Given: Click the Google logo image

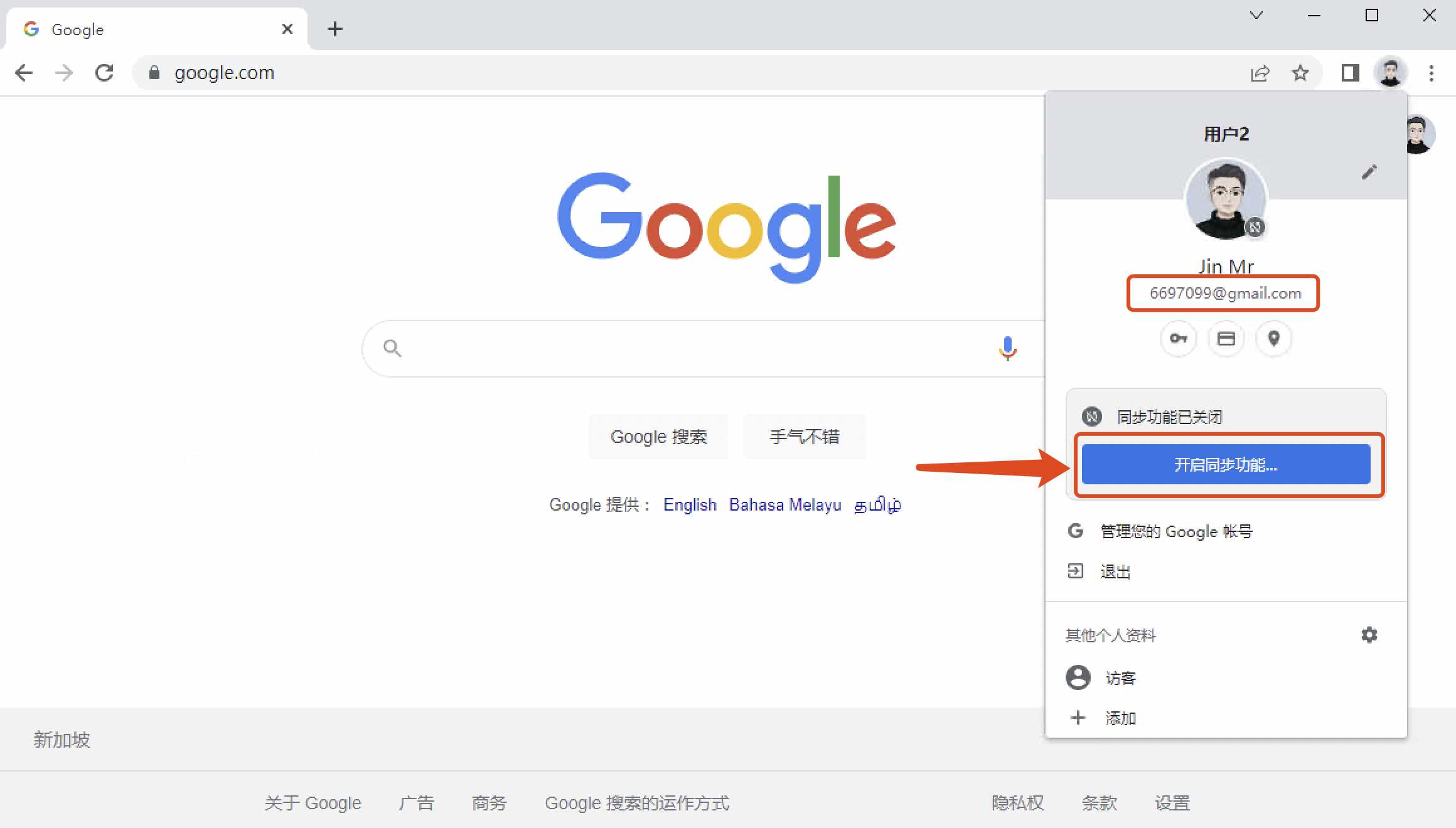Looking at the screenshot, I should 727,227.
